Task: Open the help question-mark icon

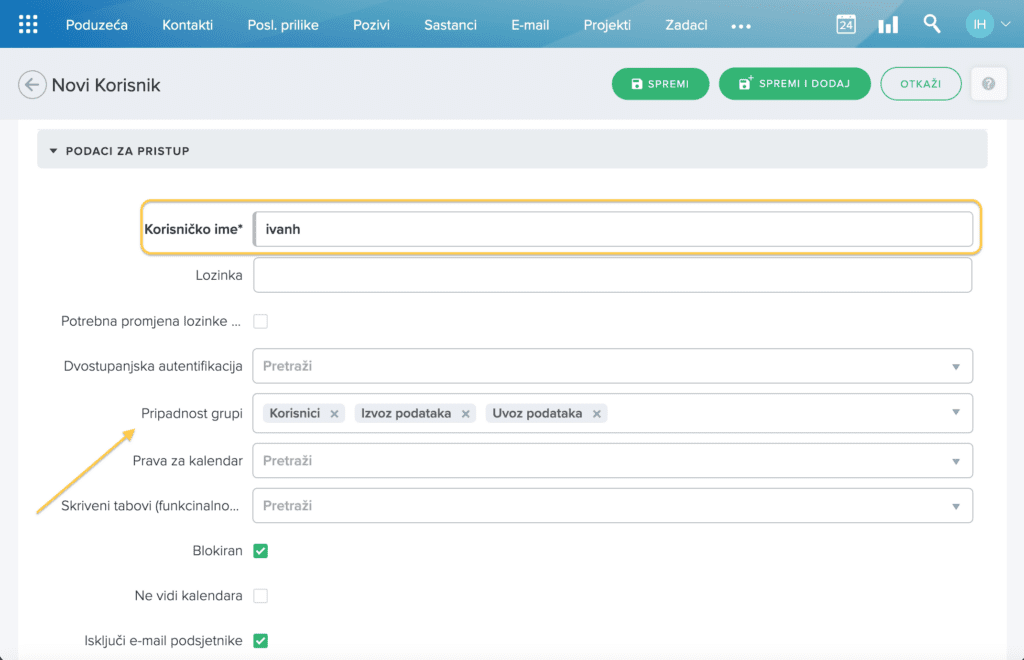Action: [988, 84]
